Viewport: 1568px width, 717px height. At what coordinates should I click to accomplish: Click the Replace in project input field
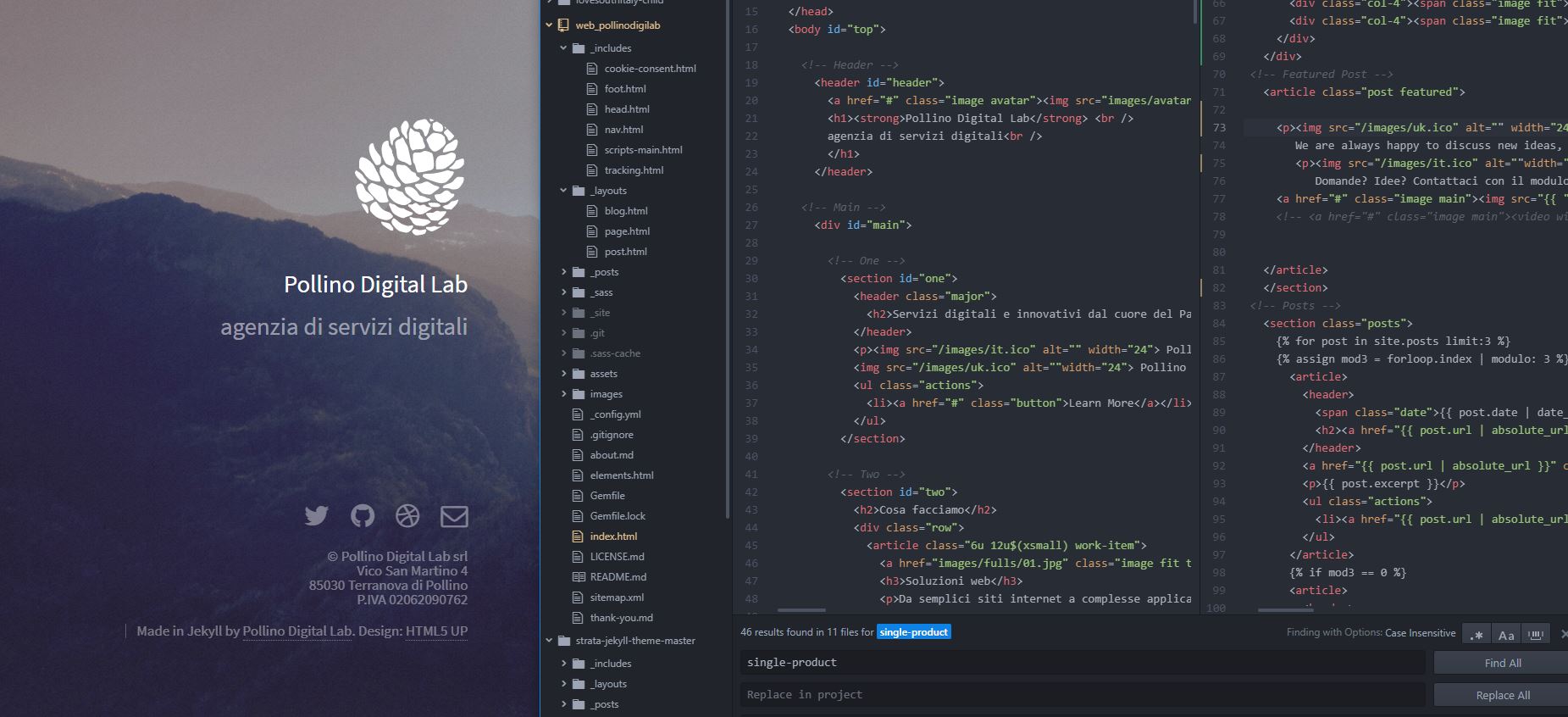click(x=1082, y=695)
